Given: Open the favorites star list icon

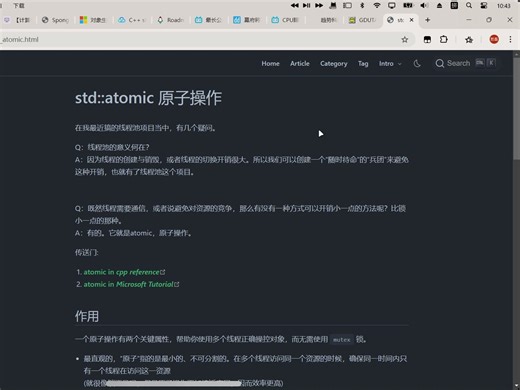Looking at the screenshot, I should [469, 40].
